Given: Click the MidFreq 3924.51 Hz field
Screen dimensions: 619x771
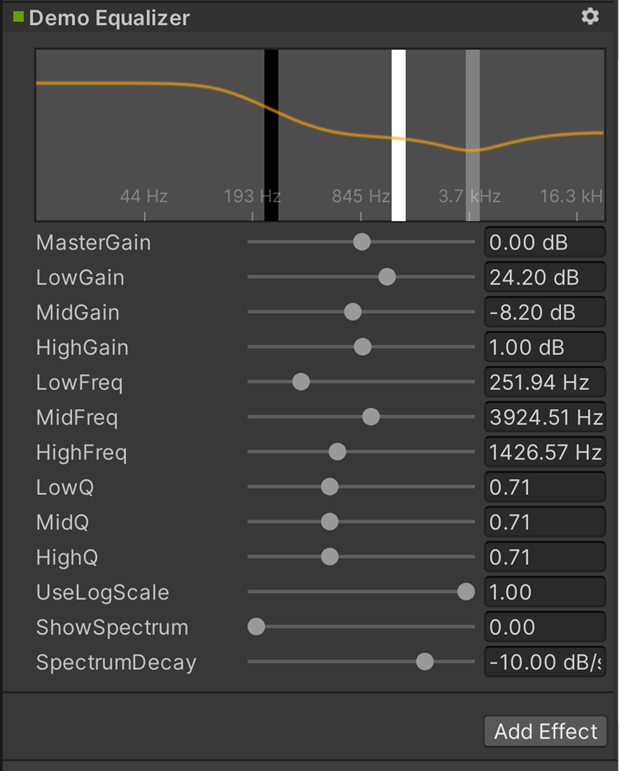Looking at the screenshot, I should click(x=544, y=417).
